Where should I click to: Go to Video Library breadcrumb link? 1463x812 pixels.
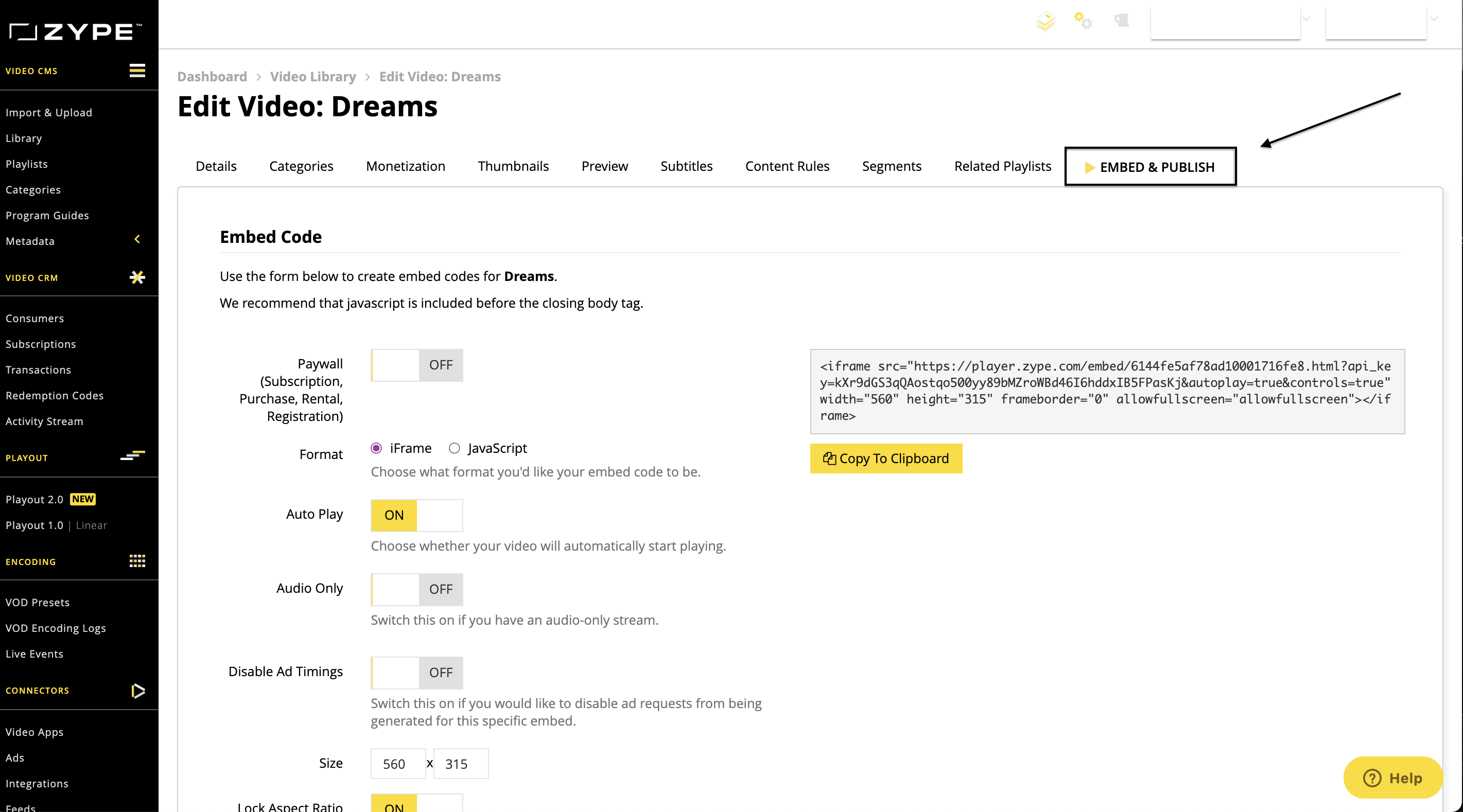pyautogui.click(x=313, y=77)
